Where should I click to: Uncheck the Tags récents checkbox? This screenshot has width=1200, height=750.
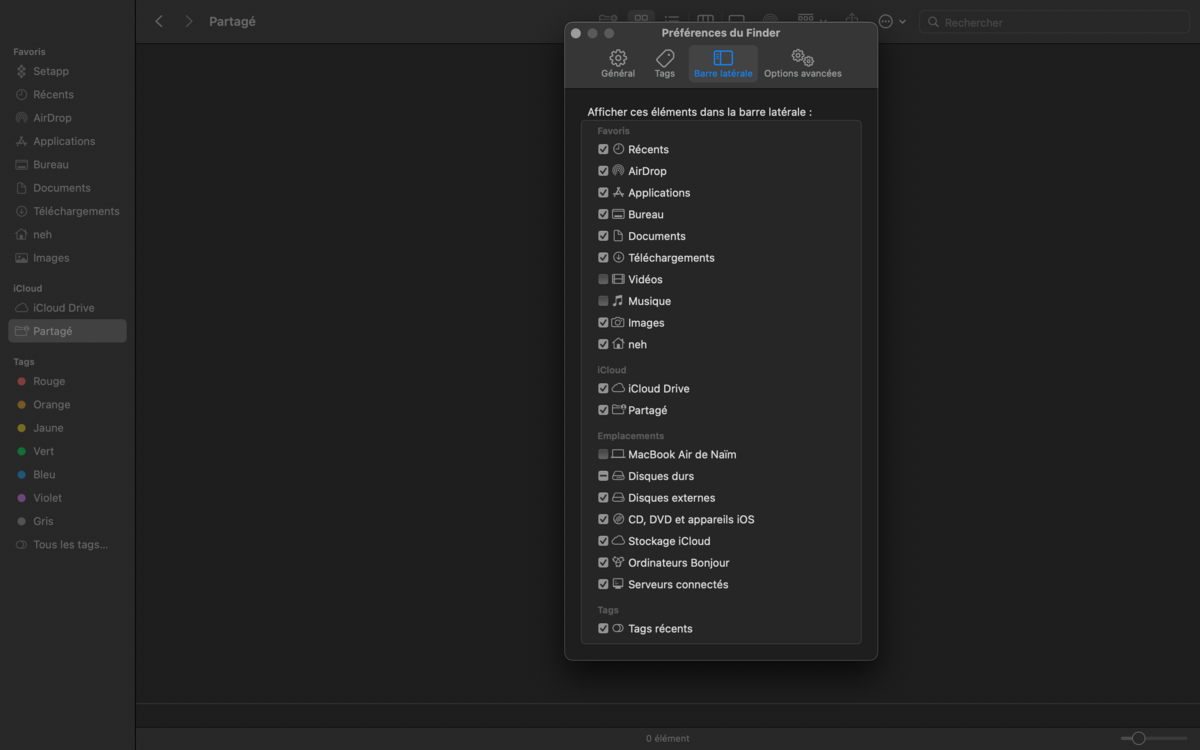pos(603,628)
